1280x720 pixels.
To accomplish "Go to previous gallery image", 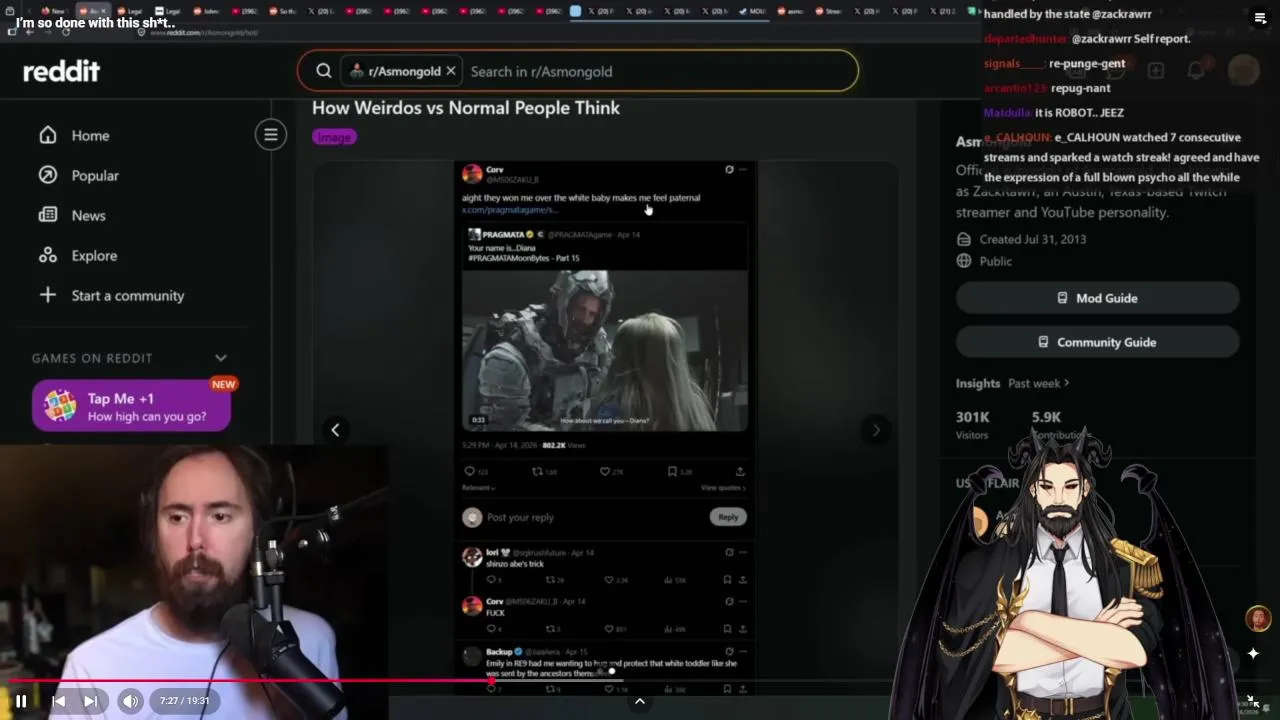I will coord(335,430).
